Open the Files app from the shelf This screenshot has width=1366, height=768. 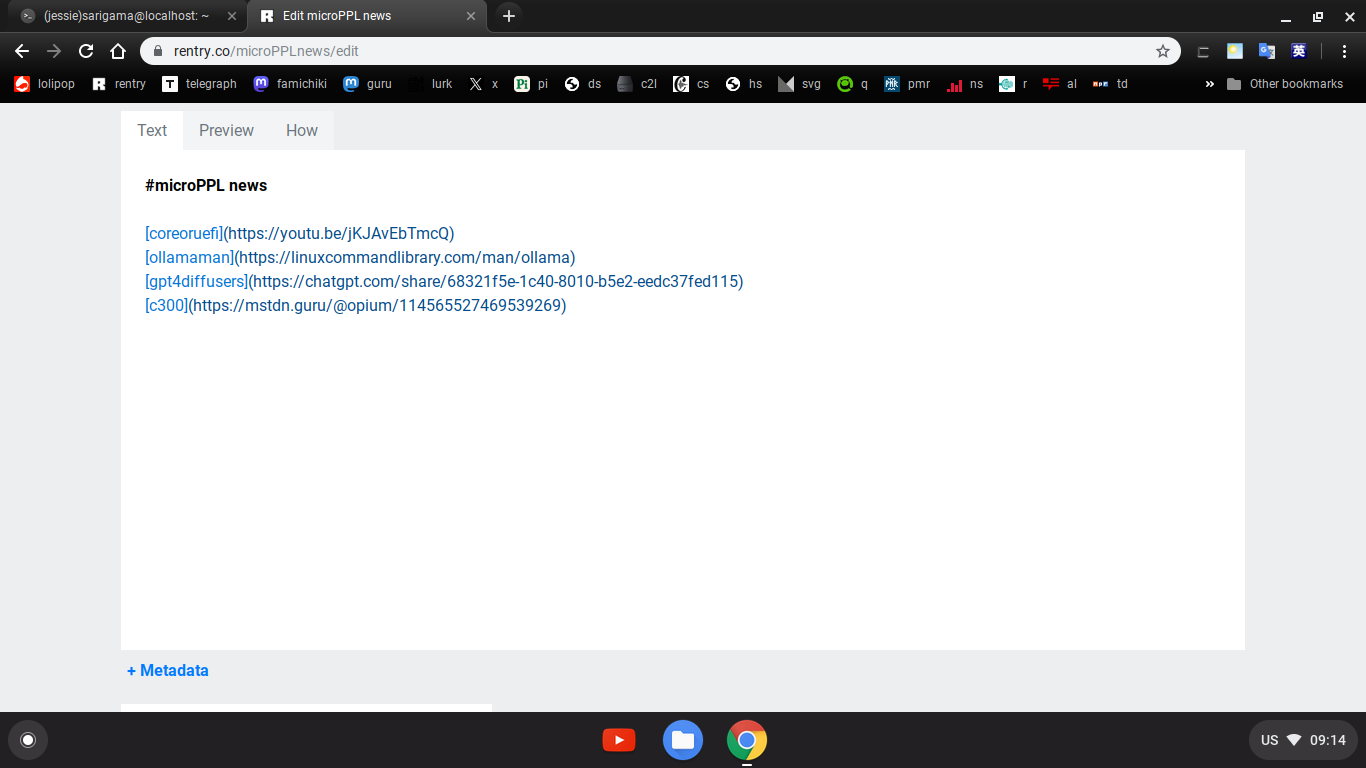tap(683, 740)
